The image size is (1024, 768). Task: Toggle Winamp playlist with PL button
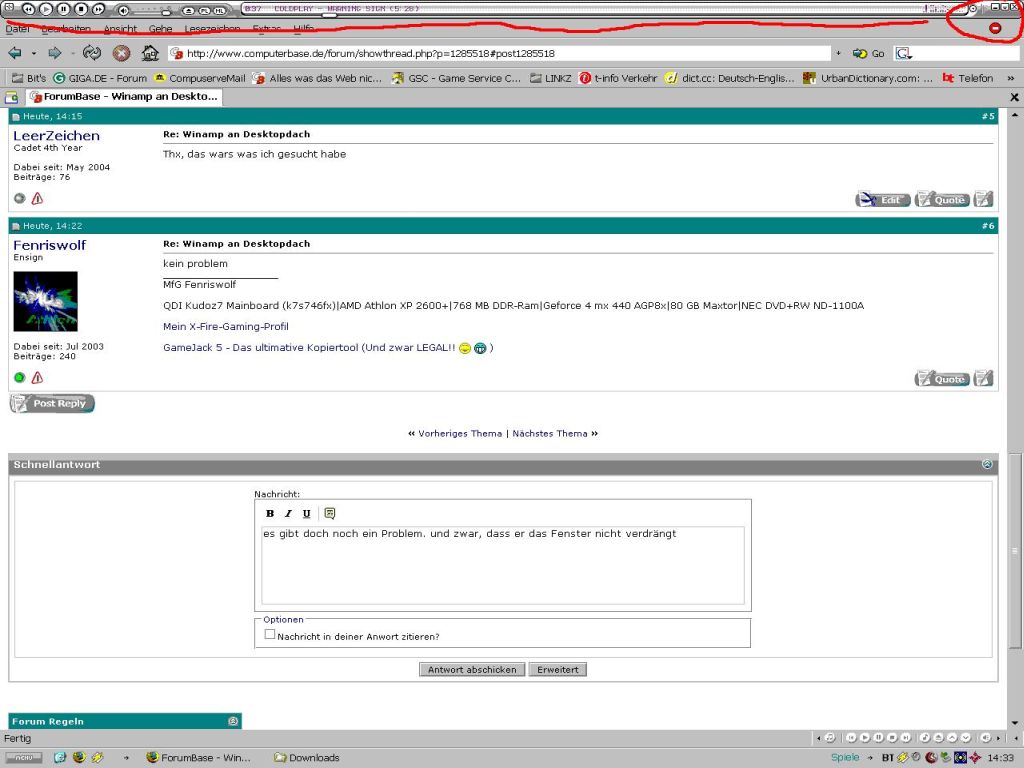click(204, 10)
